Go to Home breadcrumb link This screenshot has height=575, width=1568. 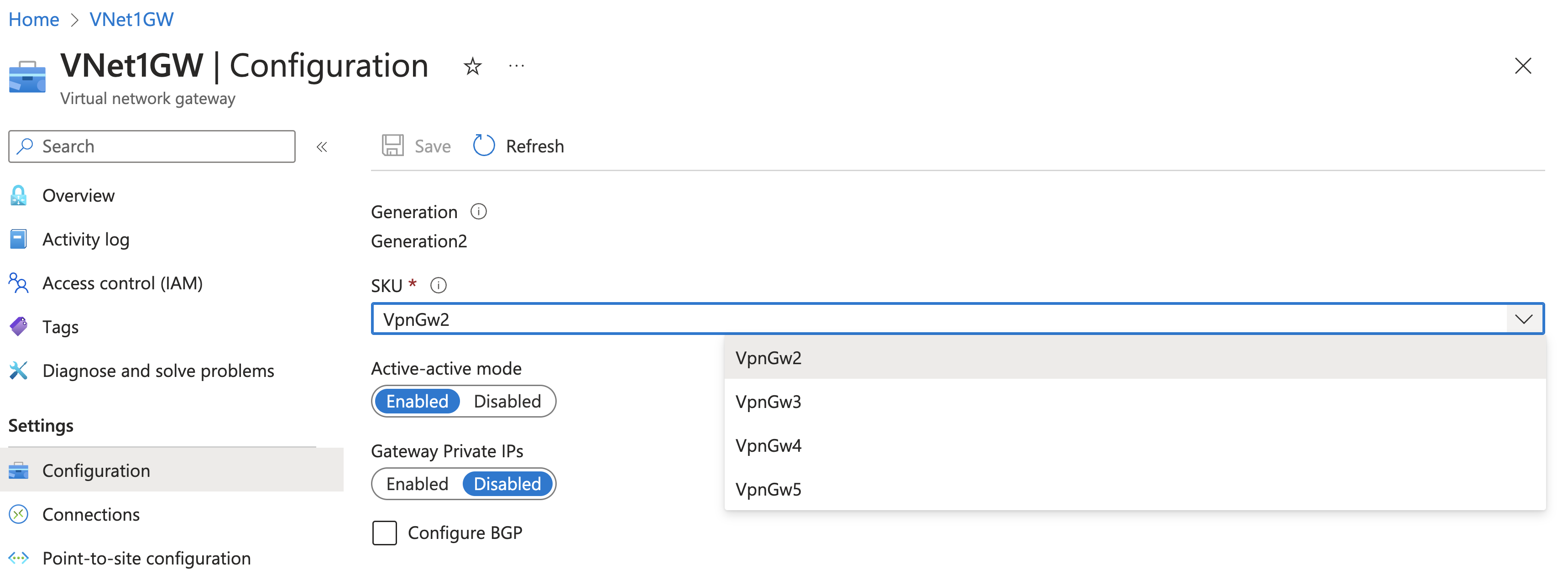pyautogui.click(x=33, y=20)
